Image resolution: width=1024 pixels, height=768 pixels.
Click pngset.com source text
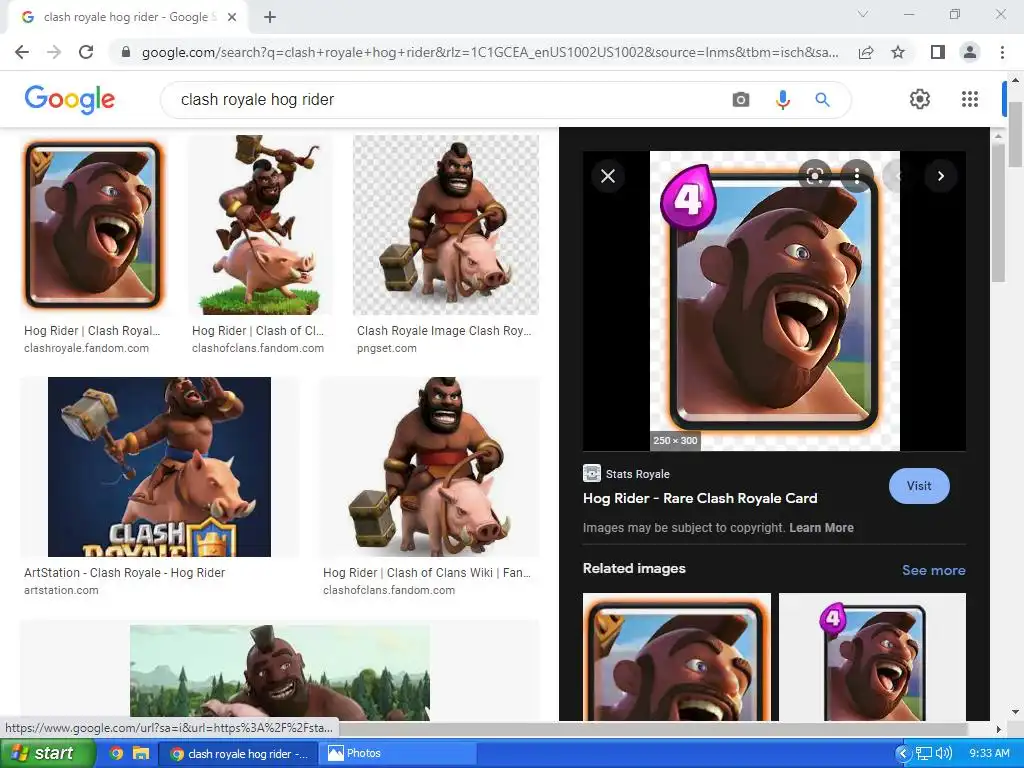pos(387,348)
